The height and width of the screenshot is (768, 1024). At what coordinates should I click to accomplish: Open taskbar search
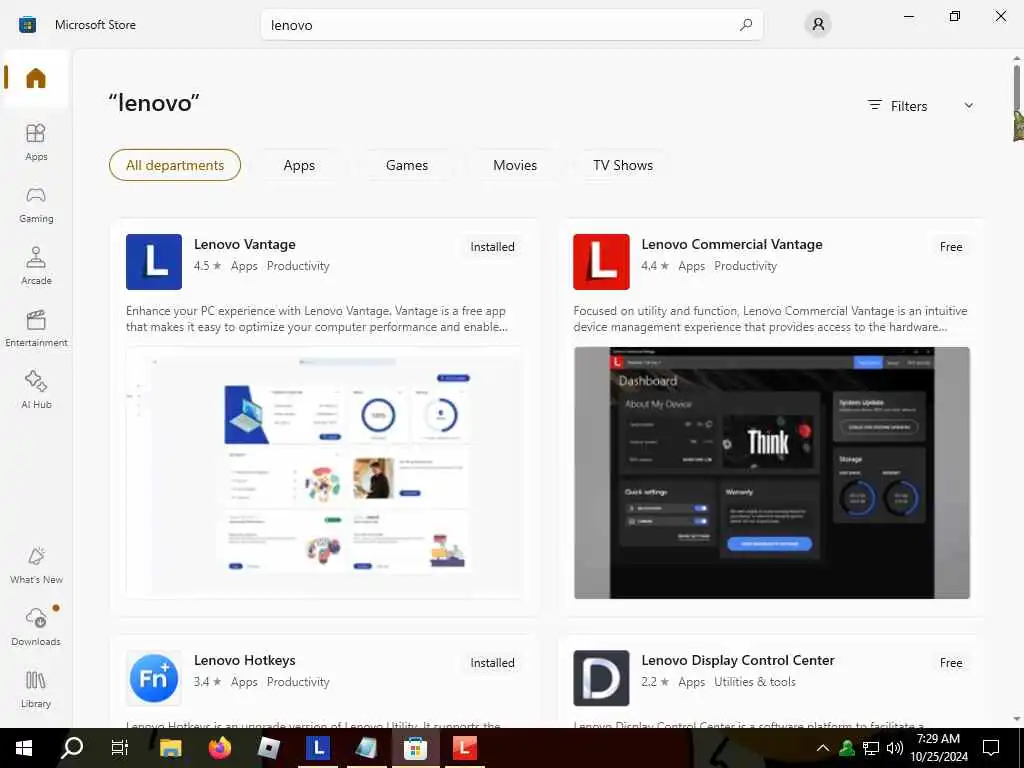click(x=71, y=748)
